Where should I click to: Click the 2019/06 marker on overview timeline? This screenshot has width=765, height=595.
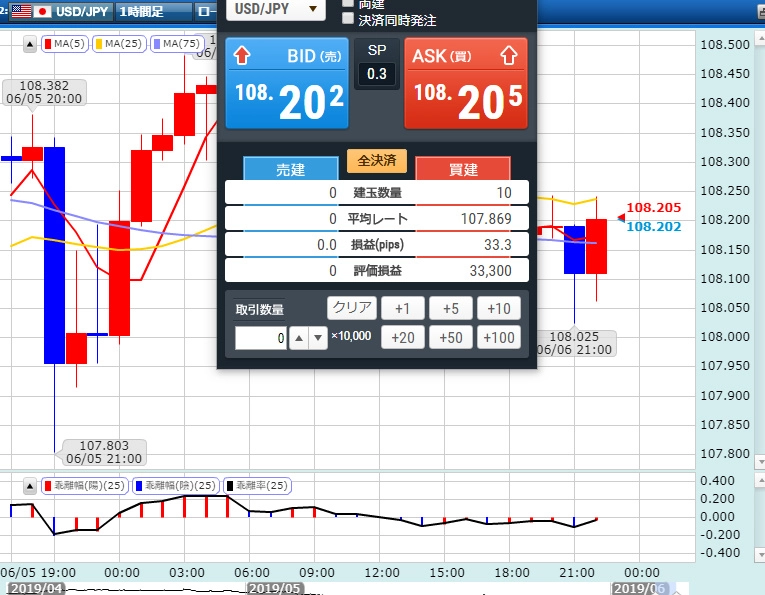tap(640, 589)
